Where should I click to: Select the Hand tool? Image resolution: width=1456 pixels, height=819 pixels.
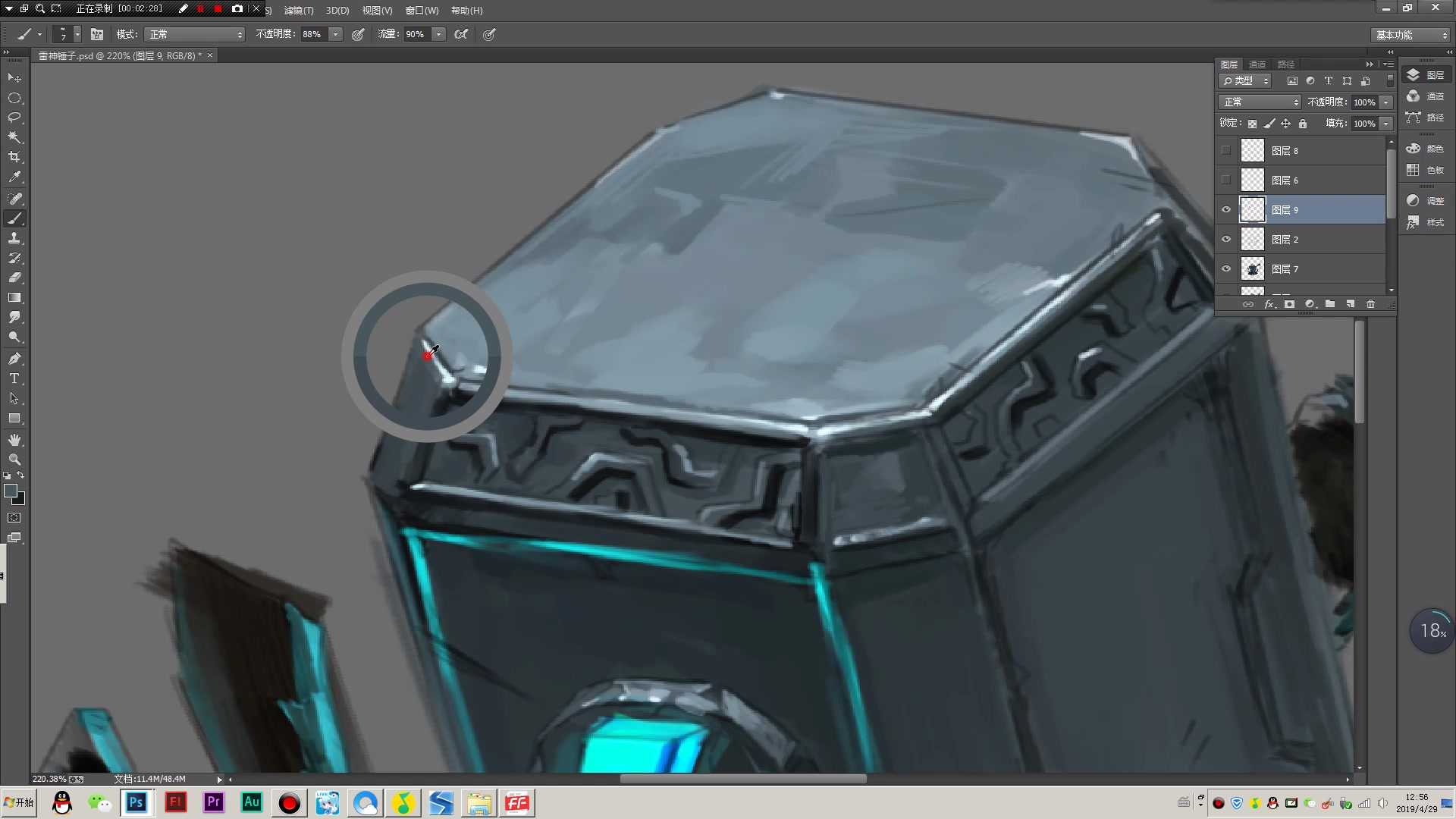[x=14, y=440]
